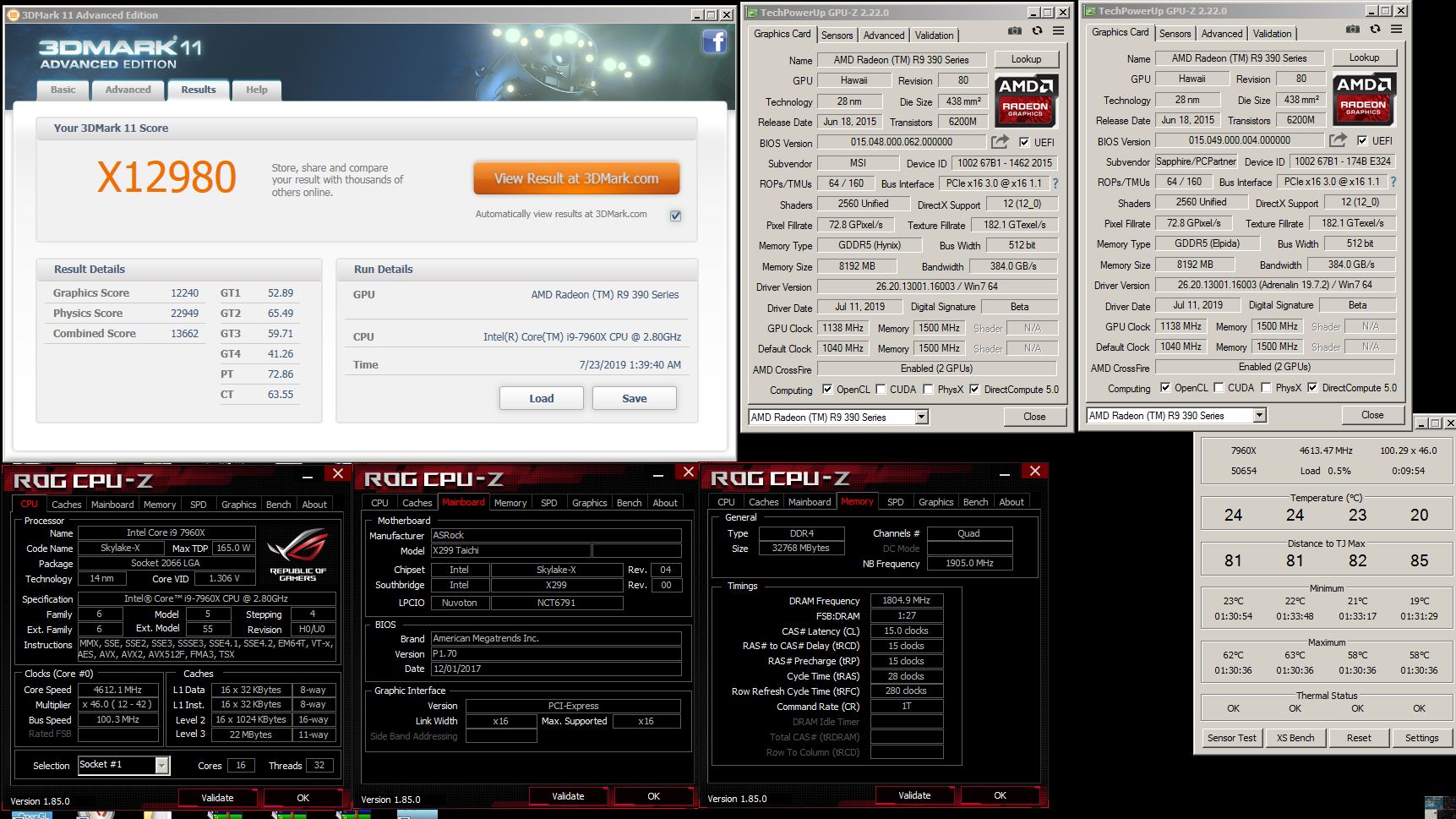Open SPD tab in CPU-Z Memory window
Viewport: 1456px width, 819px height.
[x=896, y=502]
